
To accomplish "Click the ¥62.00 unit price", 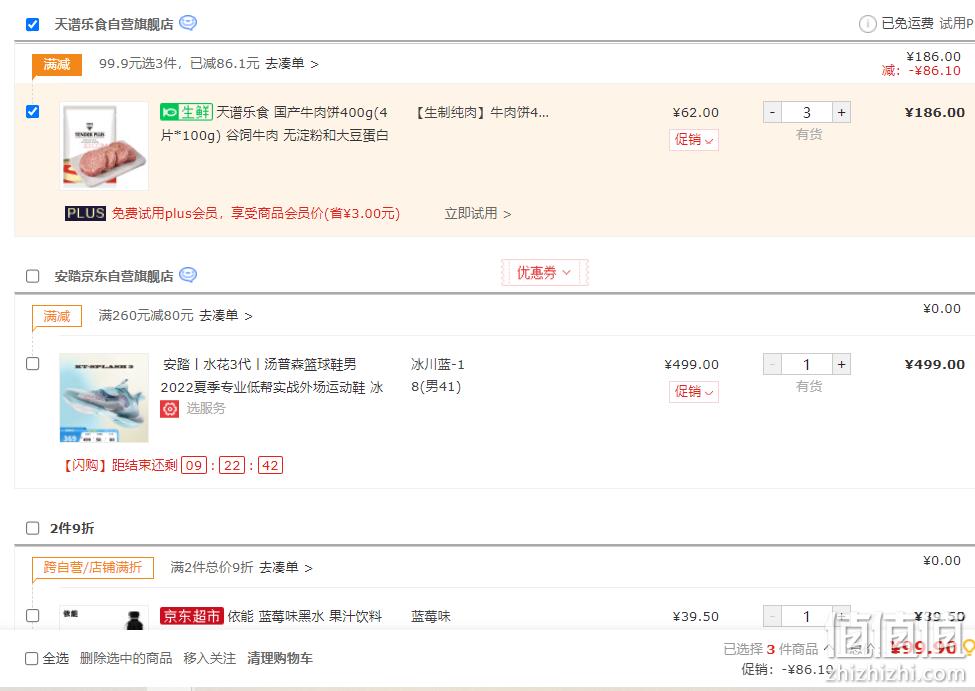I will pyautogui.click(x=695, y=113).
